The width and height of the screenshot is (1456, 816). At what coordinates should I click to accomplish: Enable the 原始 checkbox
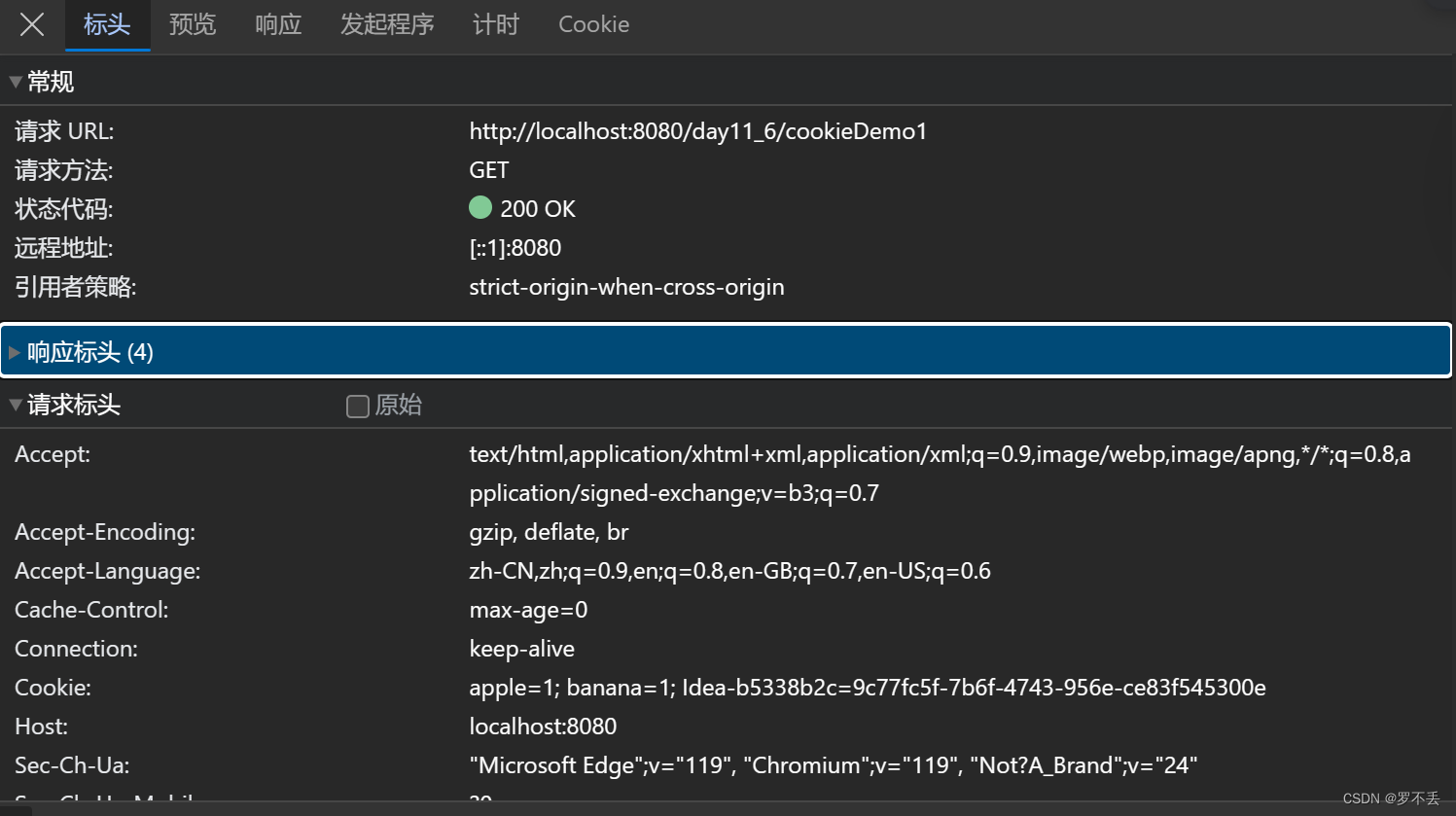point(358,406)
